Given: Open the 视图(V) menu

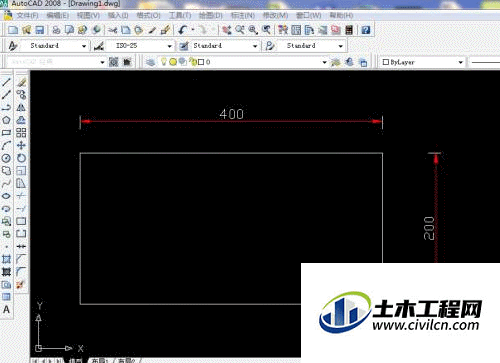Looking at the screenshot, I should pyautogui.click(x=88, y=15).
